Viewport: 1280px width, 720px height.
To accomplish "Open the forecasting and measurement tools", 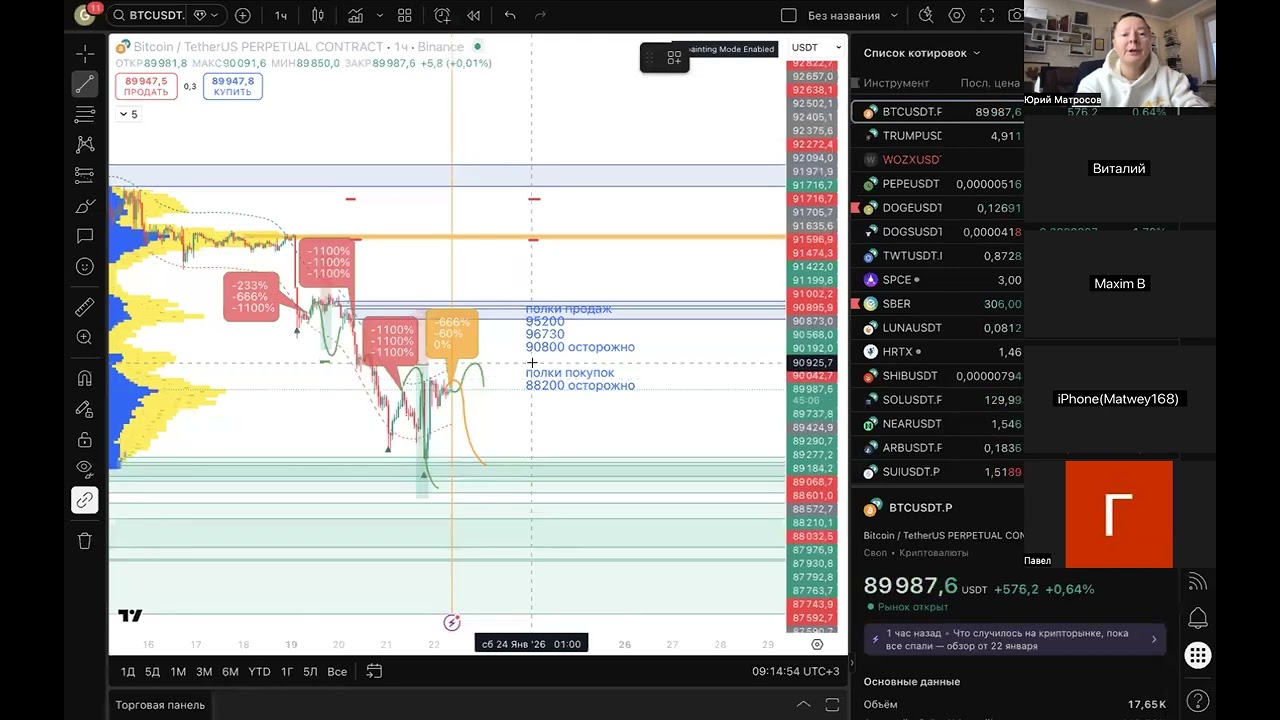I will tap(85, 175).
